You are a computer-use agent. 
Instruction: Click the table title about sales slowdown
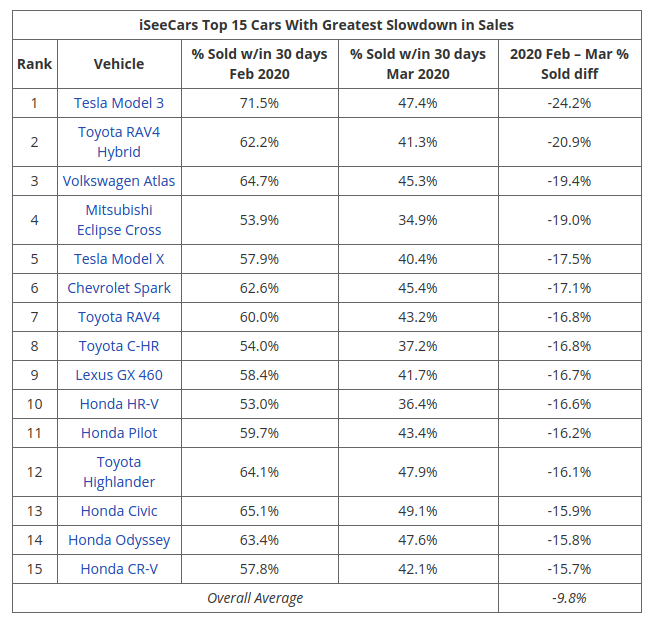coord(327,24)
